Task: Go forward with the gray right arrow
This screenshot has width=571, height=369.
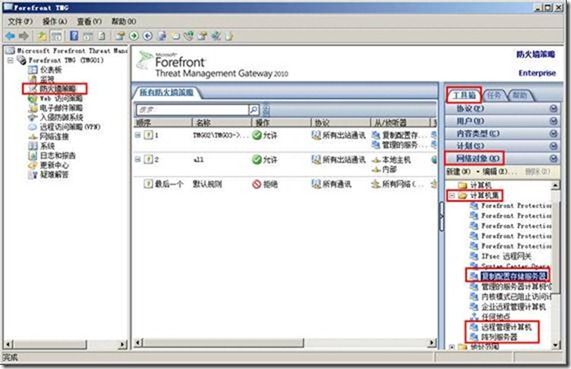Action: pos(24,36)
